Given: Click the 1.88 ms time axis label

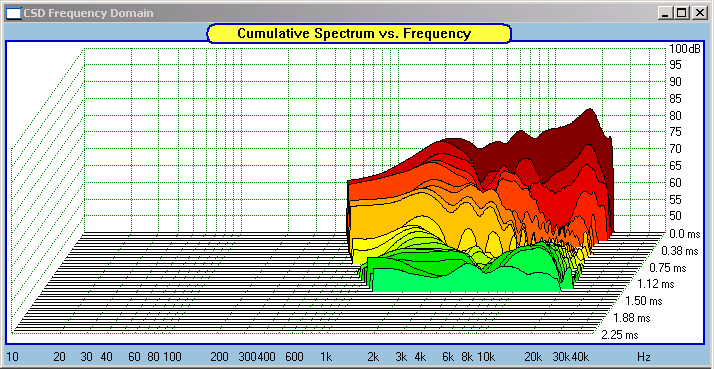Looking at the screenshot, I should (x=631, y=318).
